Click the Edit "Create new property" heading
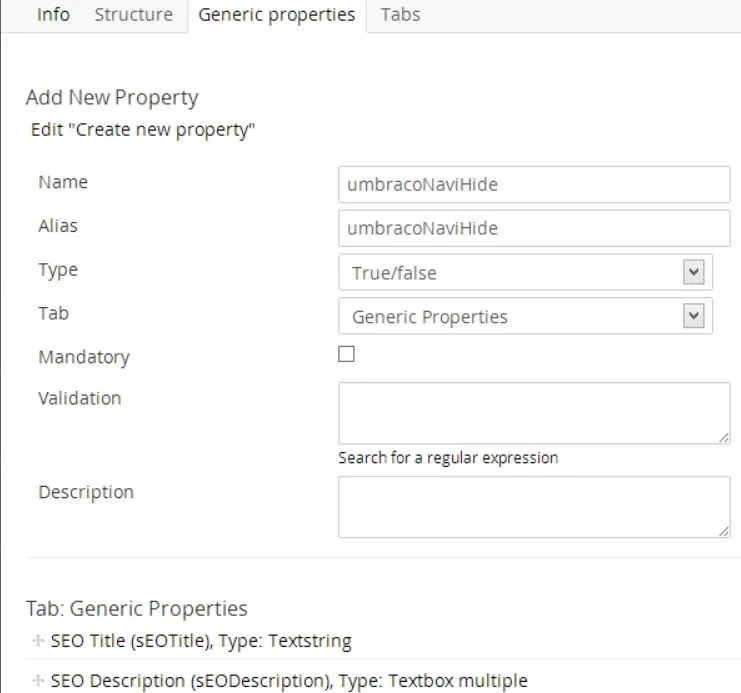The image size is (741, 693). coord(143,130)
